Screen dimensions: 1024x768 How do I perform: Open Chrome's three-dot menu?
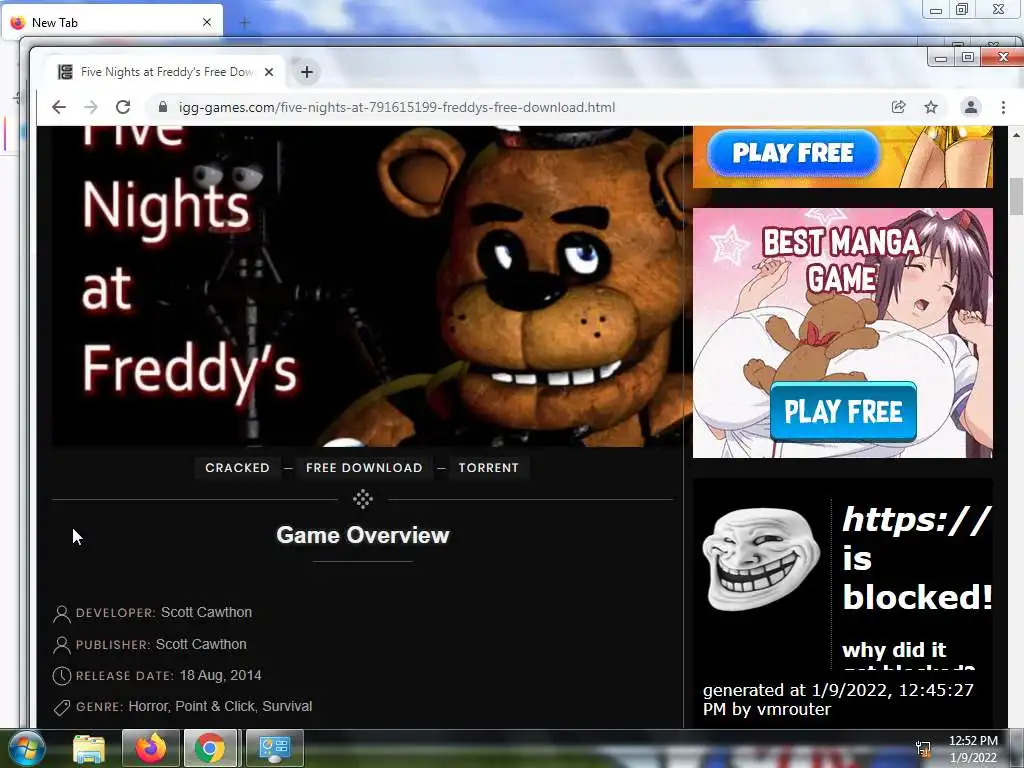click(x=1003, y=107)
